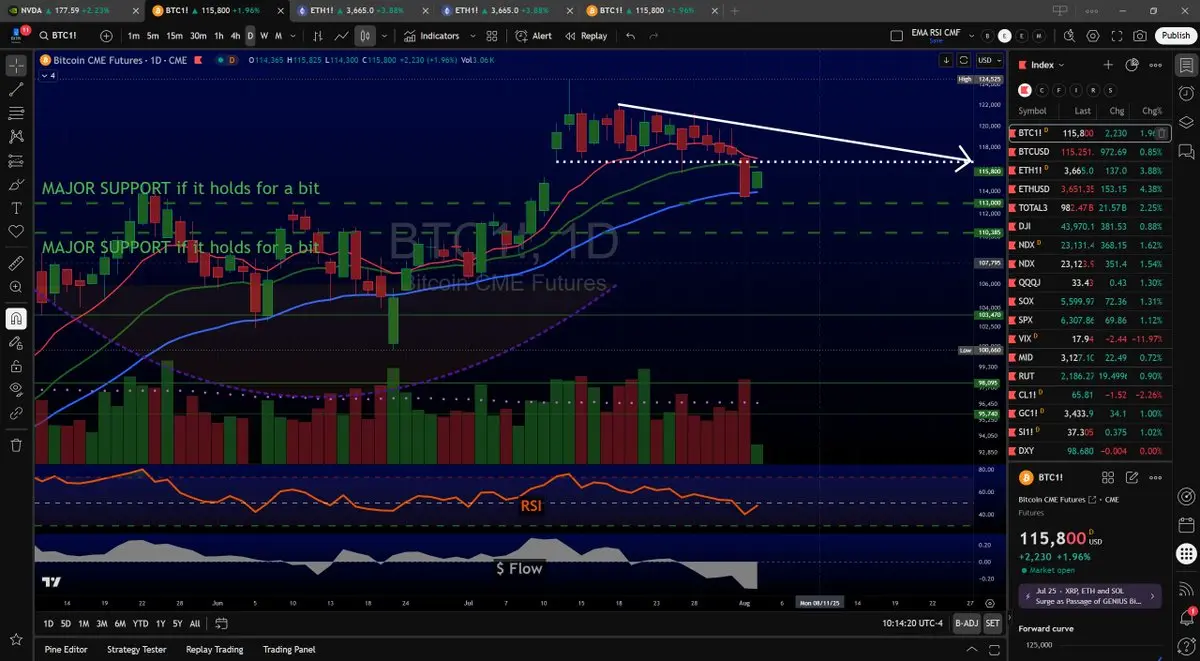
Task: Select the candlestick chart style icon
Action: pyautogui.click(x=365, y=36)
